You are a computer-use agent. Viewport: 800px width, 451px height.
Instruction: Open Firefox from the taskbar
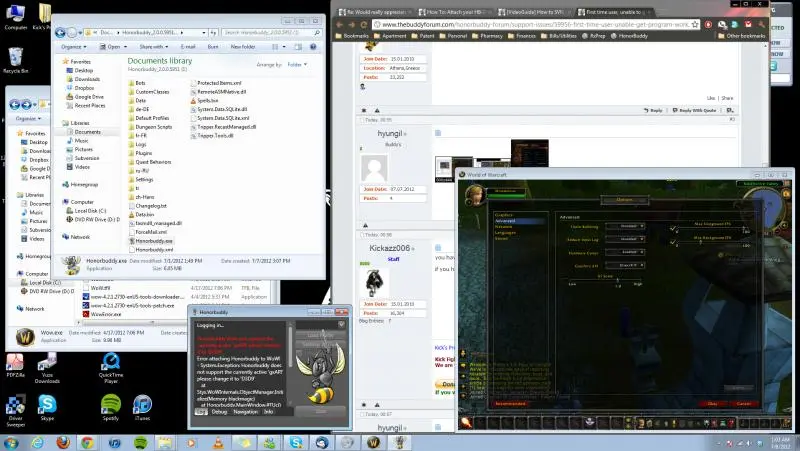click(63, 443)
